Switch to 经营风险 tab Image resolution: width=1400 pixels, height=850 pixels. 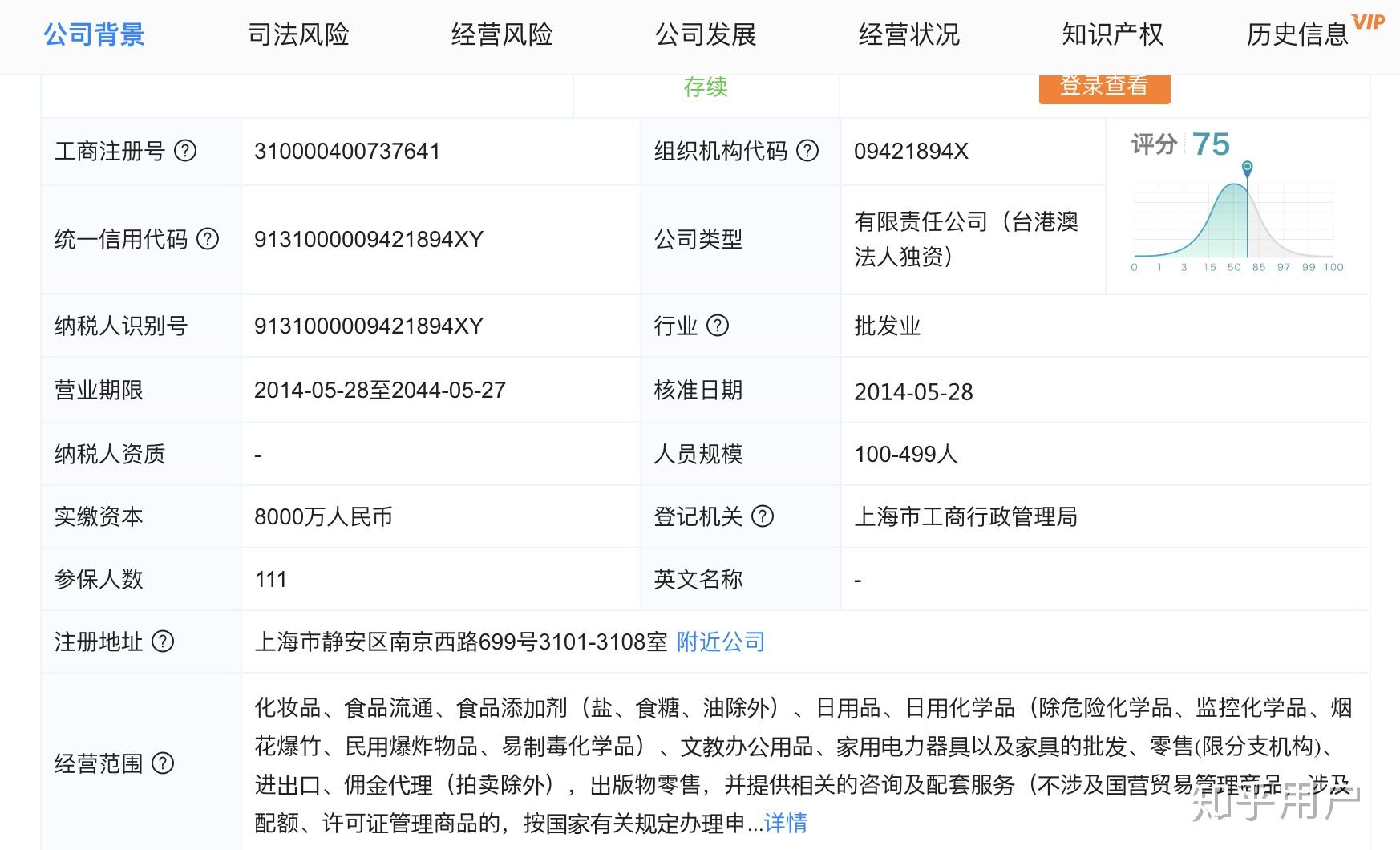[x=502, y=34]
